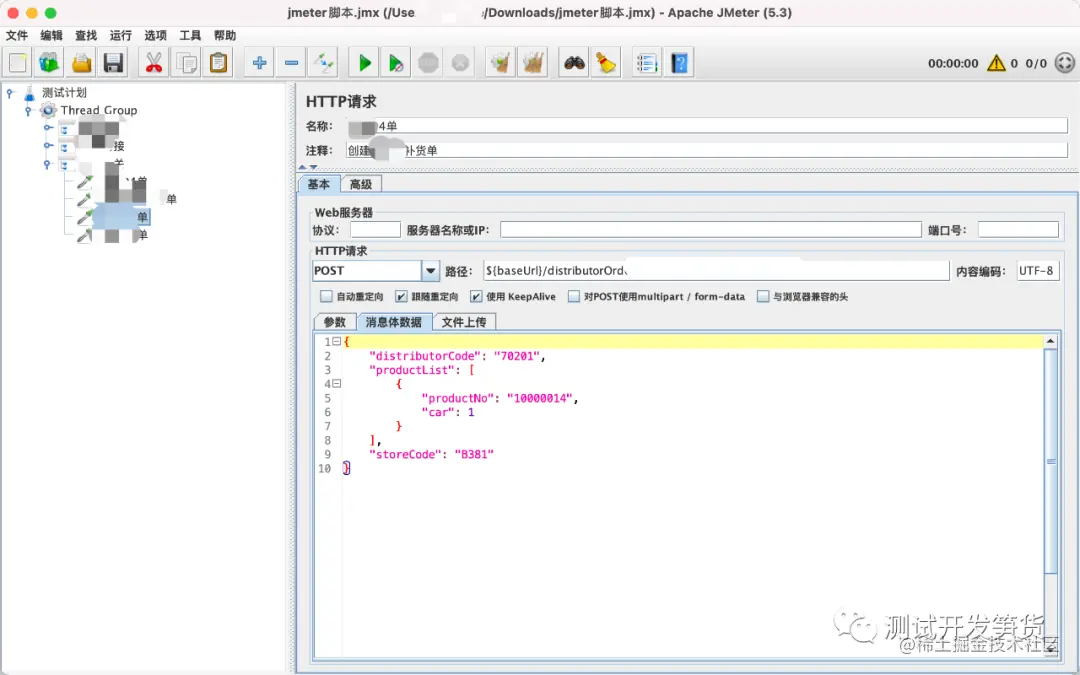Image resolution: width=1080 pixels, height=675 pixels.
Task: Enable the 与浏览器兼容的头 checkbox
Action: [763, 296]
